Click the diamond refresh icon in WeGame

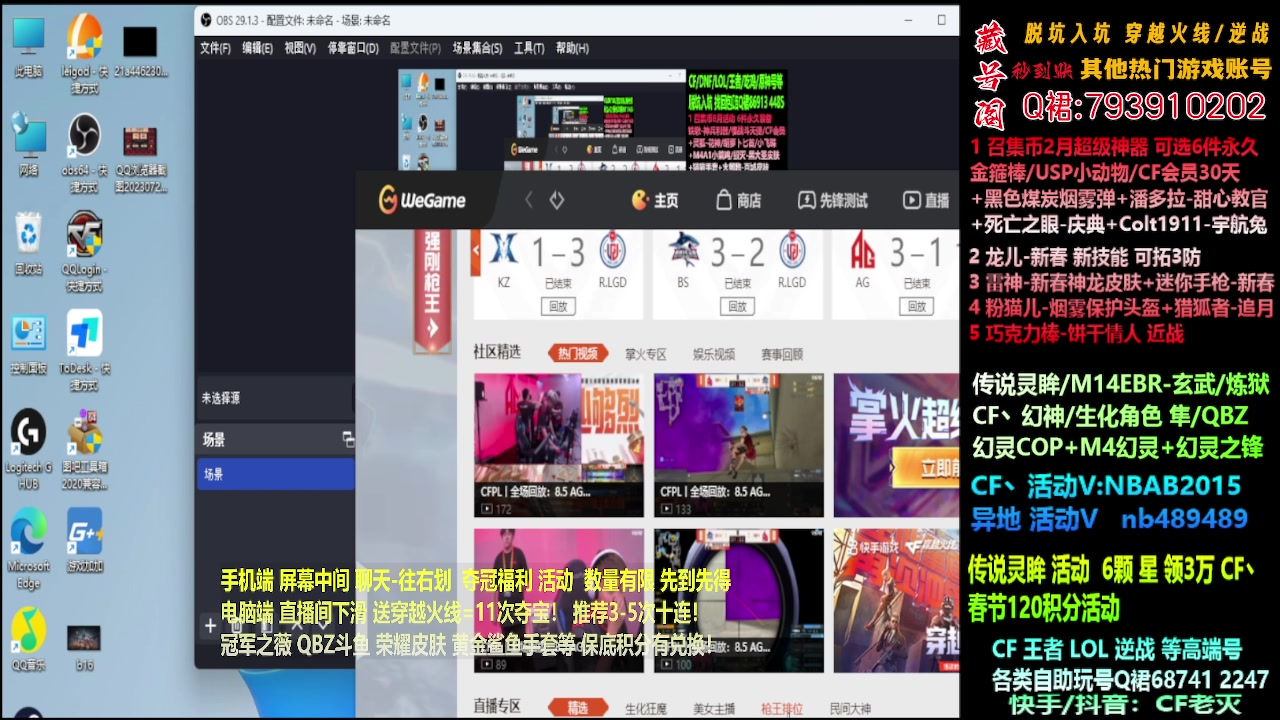click(x=557, y=200)
